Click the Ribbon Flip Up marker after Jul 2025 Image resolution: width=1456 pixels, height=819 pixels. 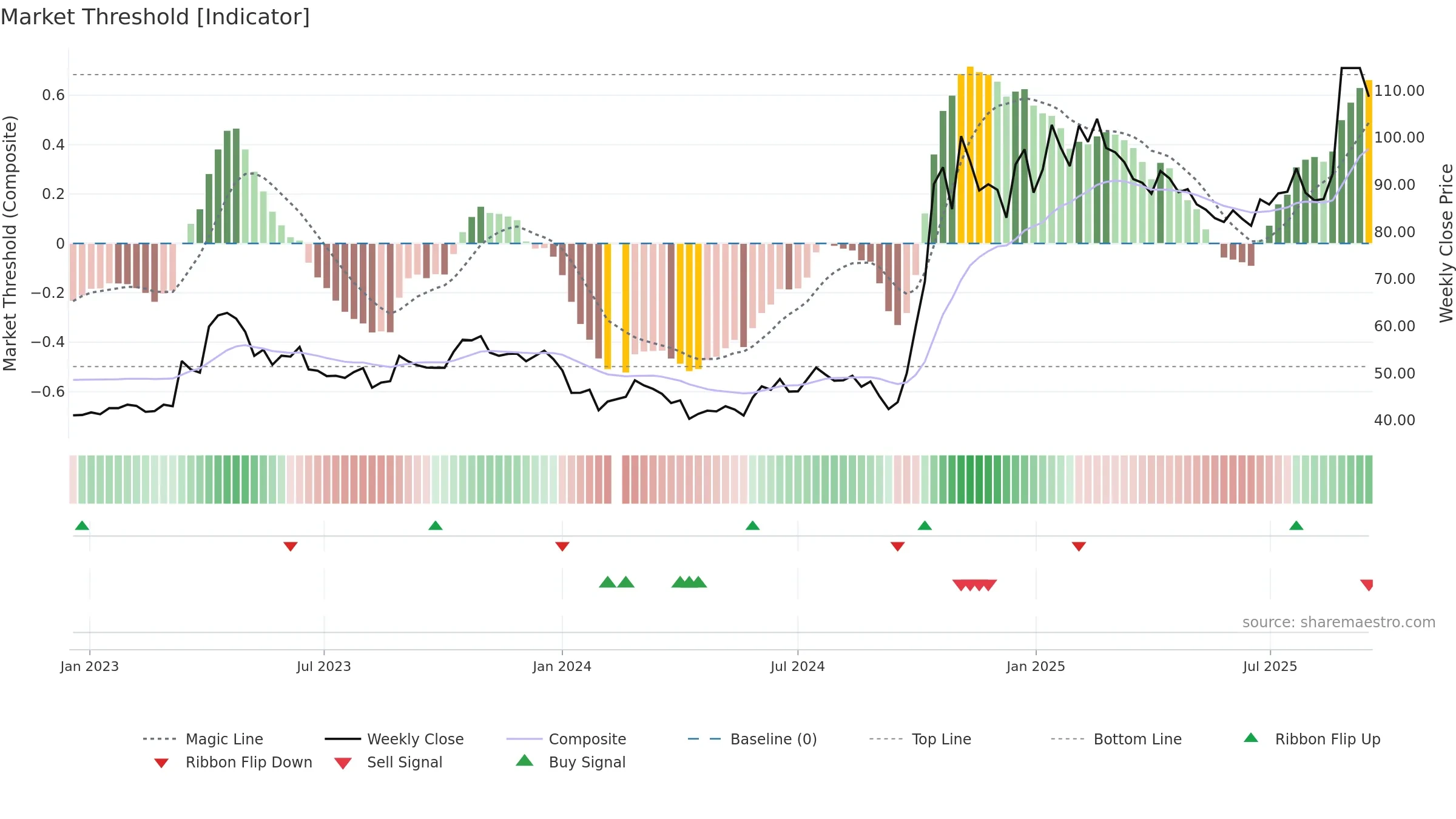tap(1296, 525)
